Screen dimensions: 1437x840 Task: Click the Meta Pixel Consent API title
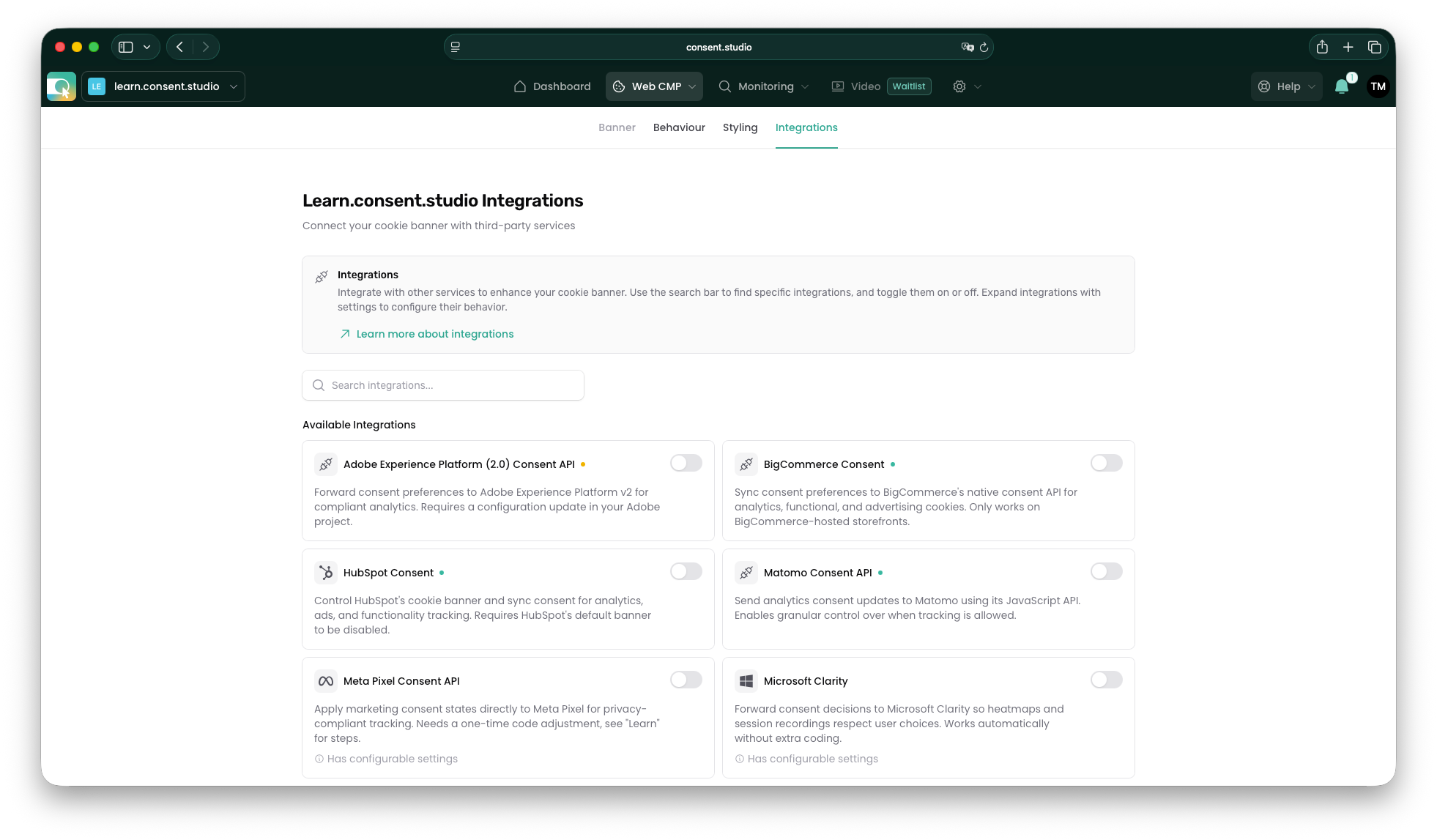(401, 681)
